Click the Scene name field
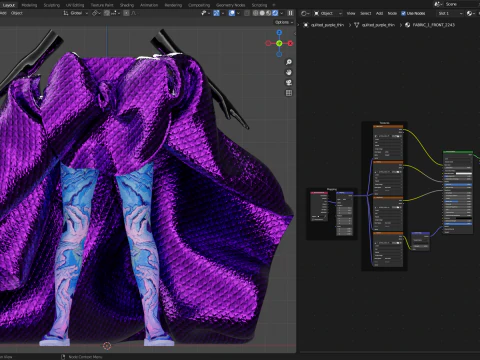The image size is (480, 360). click(462, 4)
